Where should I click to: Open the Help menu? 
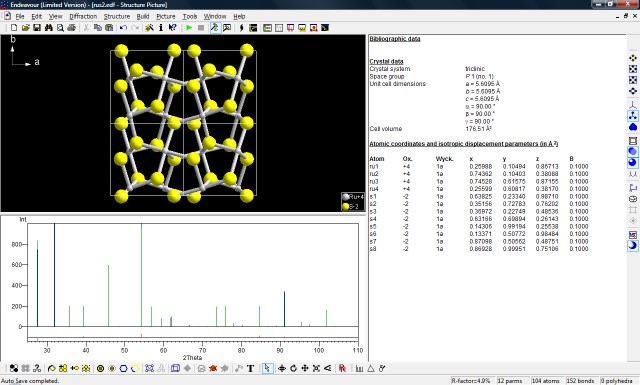tap(239, 16)
